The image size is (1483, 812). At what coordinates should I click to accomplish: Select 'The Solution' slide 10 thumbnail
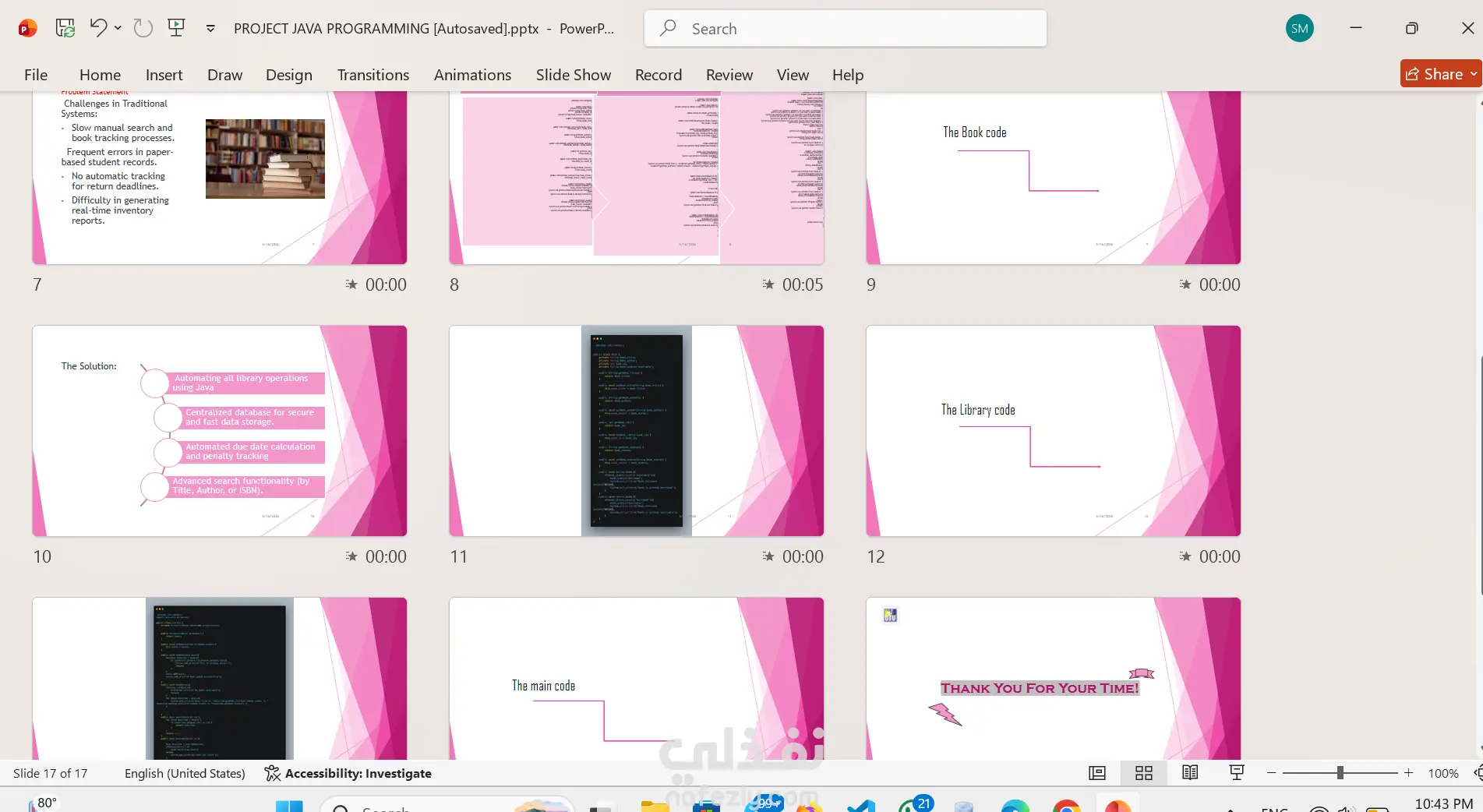point(220,431)
